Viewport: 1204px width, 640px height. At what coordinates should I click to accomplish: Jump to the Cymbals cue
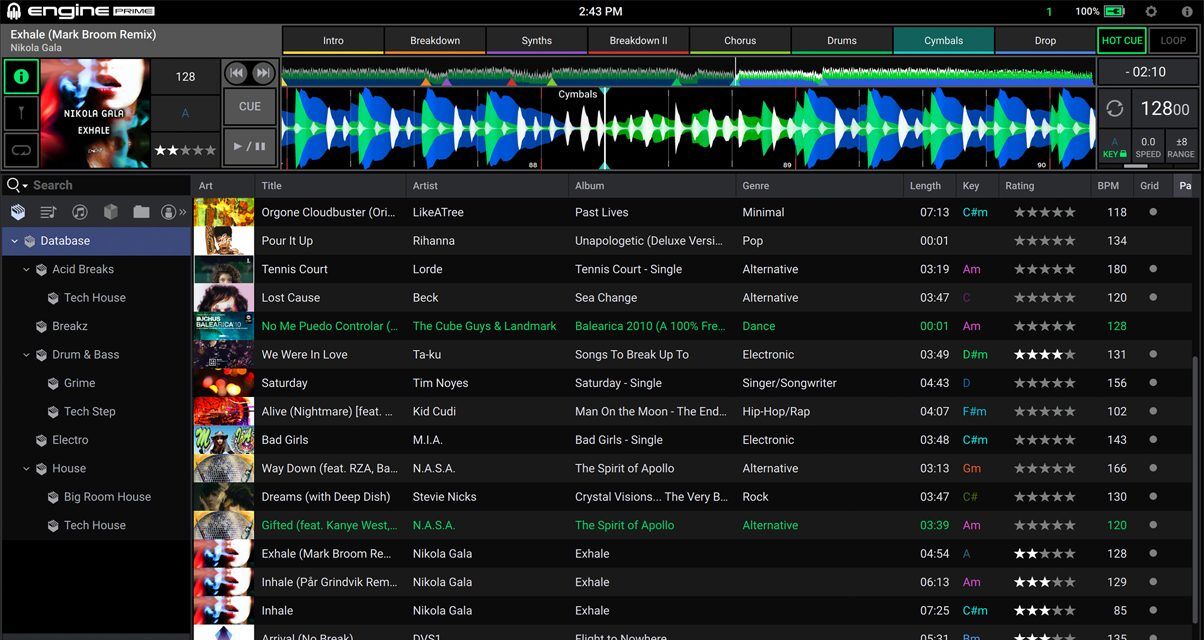point(943,40)
